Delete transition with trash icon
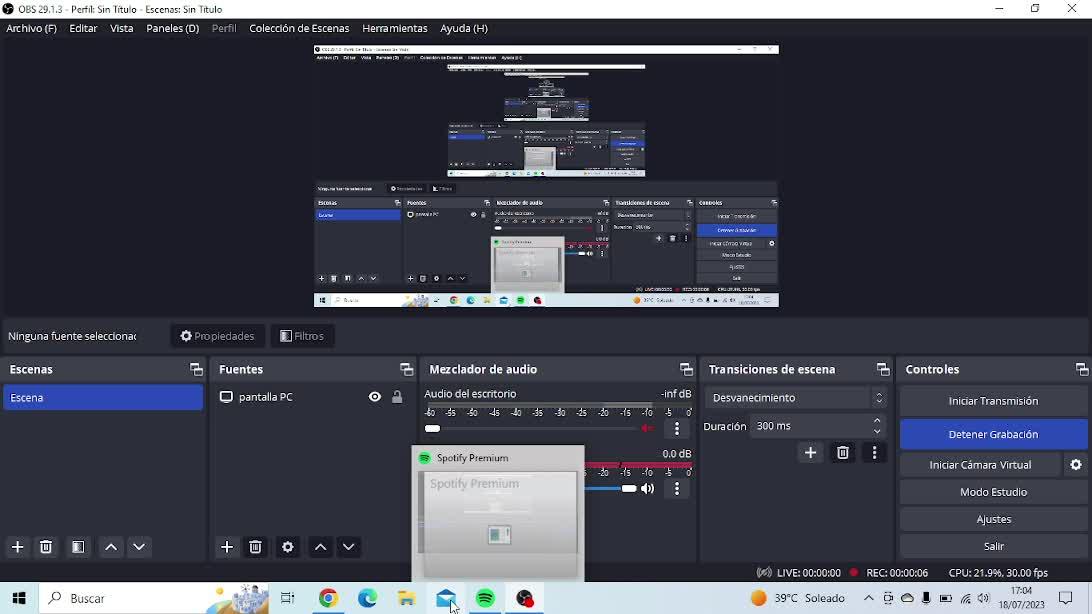 (x=843, y=453)
